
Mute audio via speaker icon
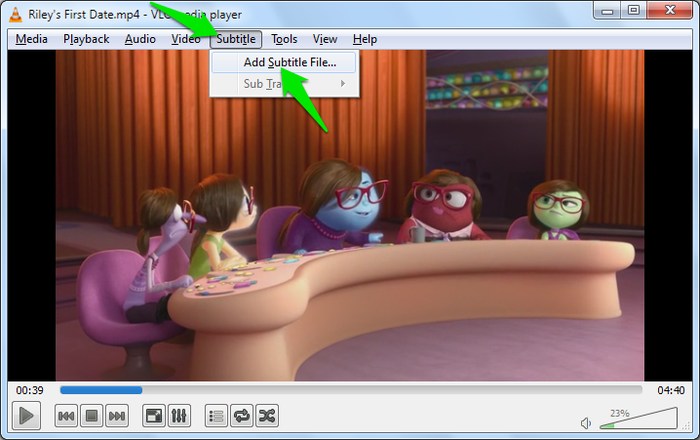[x=586, y=423]
